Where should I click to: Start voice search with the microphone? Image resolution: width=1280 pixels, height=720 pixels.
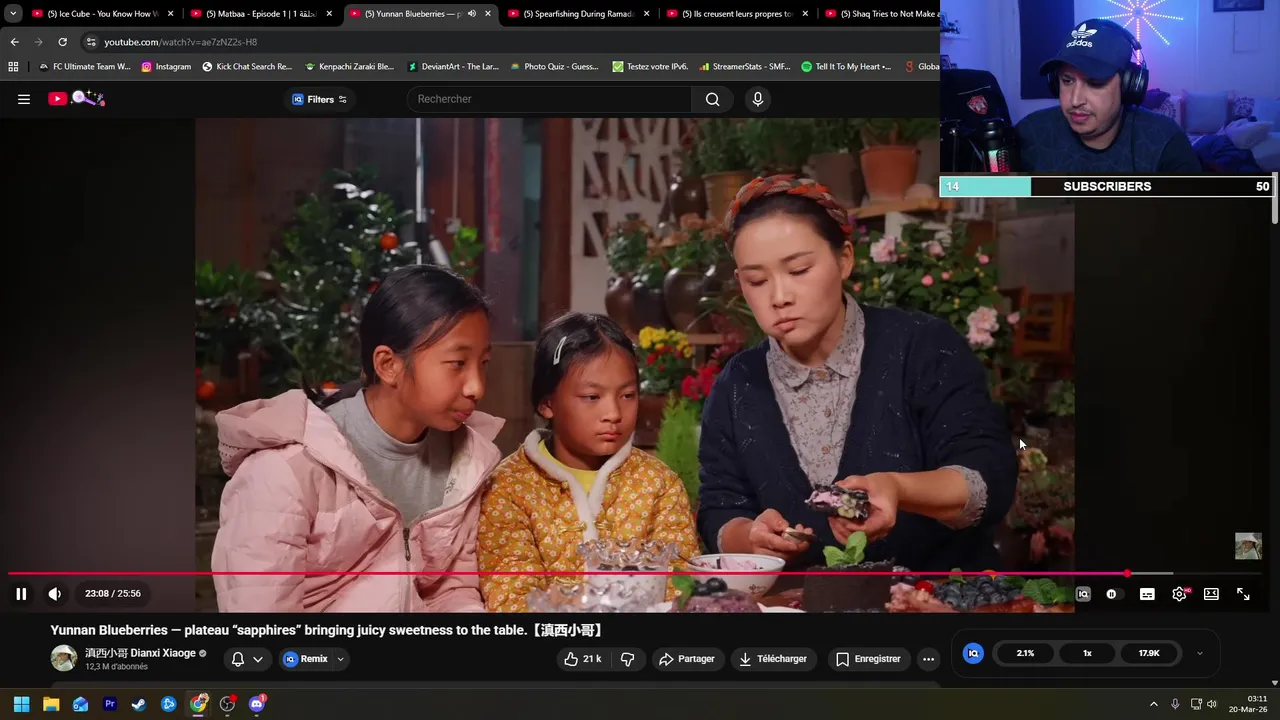(x=758, y=99)
